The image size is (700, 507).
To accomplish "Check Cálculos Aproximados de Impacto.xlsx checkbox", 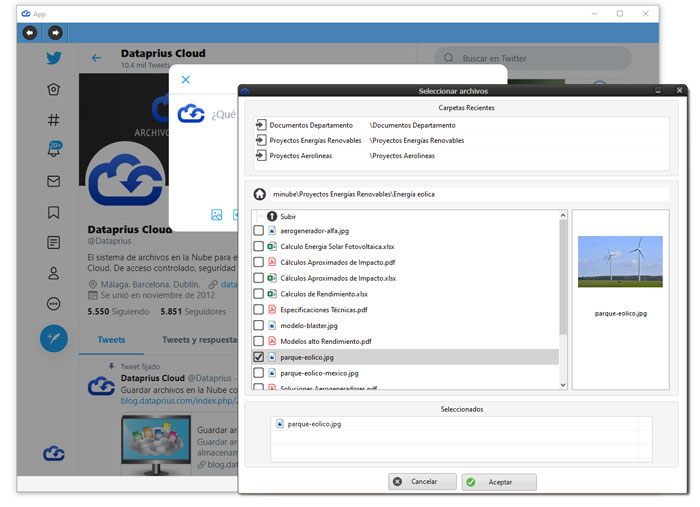I will tap(258, 278).
